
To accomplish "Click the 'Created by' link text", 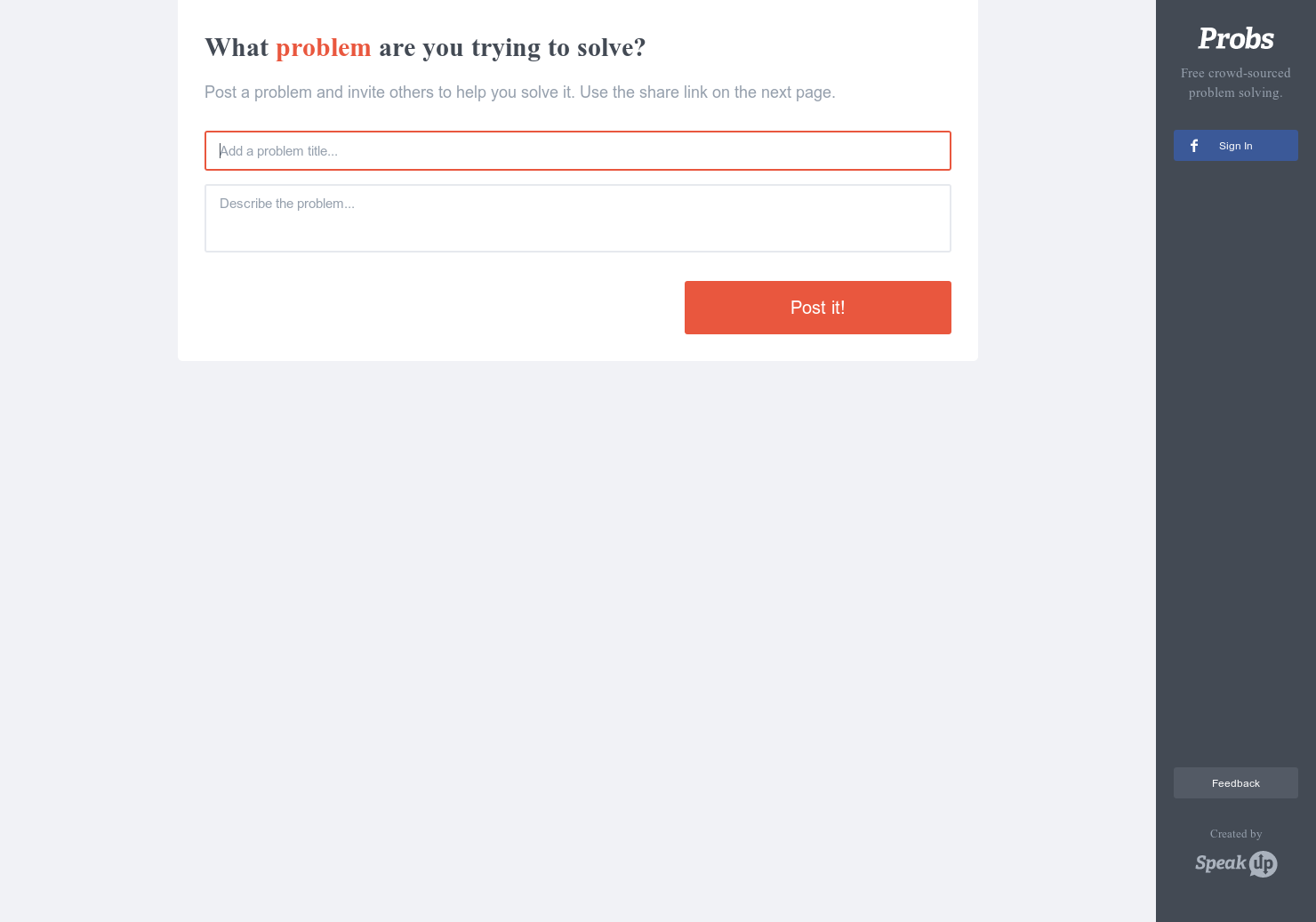I will (1235, 834).
